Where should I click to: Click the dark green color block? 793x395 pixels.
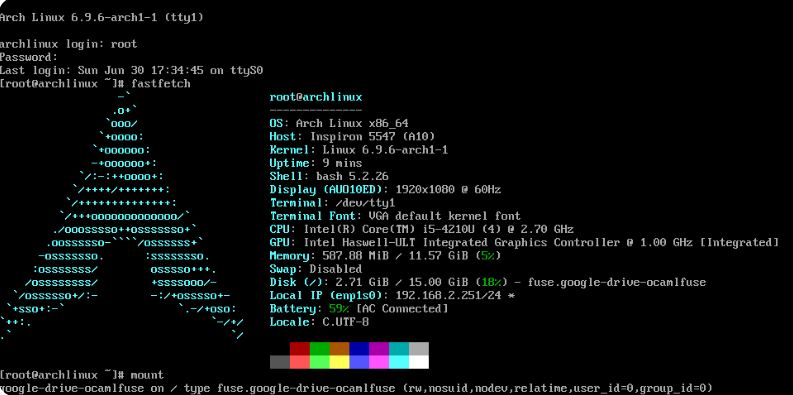point(319,348)
